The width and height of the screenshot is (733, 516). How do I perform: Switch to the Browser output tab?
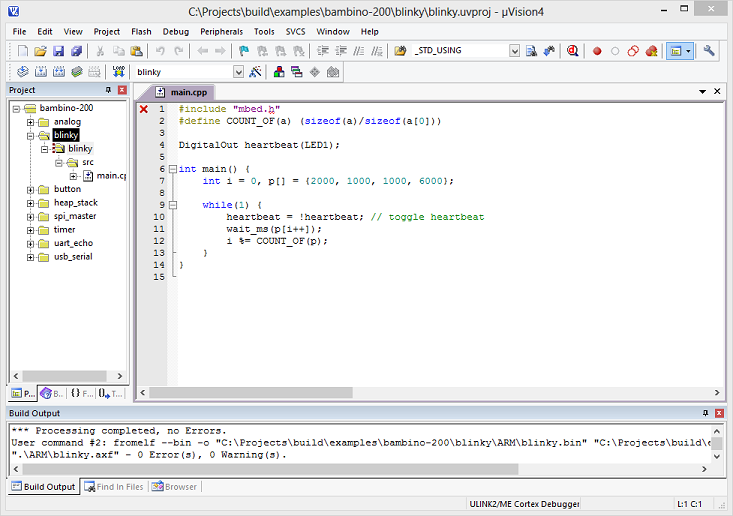tap(174, 487)
